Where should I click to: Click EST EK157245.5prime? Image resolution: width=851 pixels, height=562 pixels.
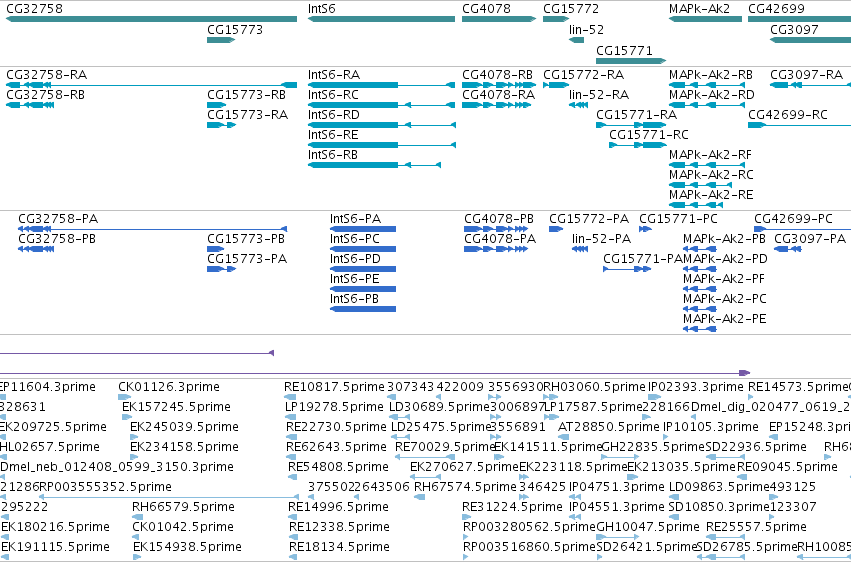pyautogui.click(x=176, y=407)
